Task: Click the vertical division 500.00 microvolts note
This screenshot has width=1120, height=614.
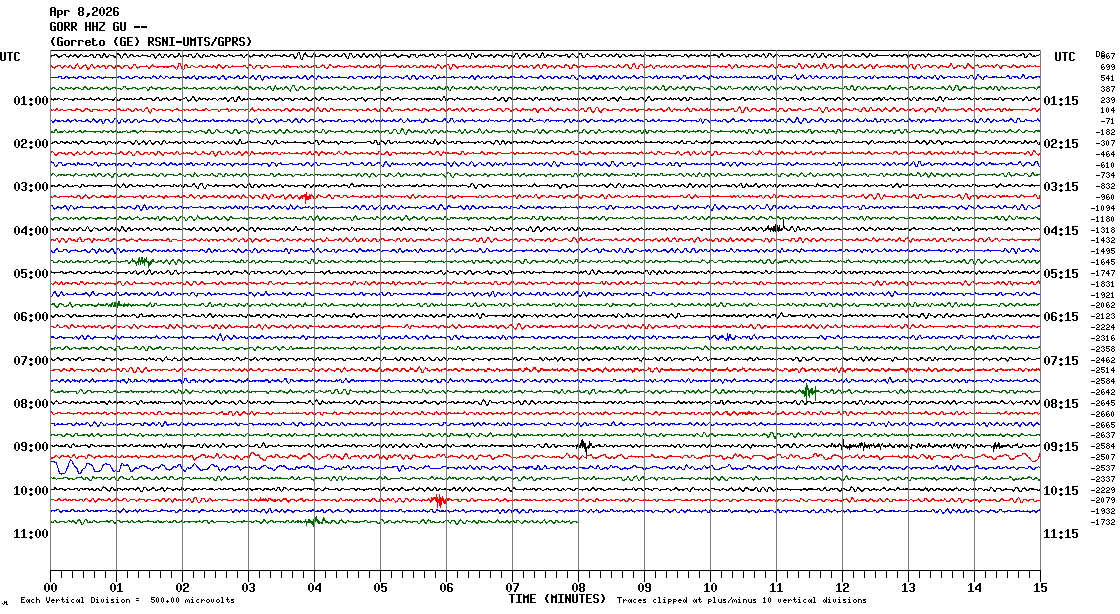Action: (x=127, y=600)
